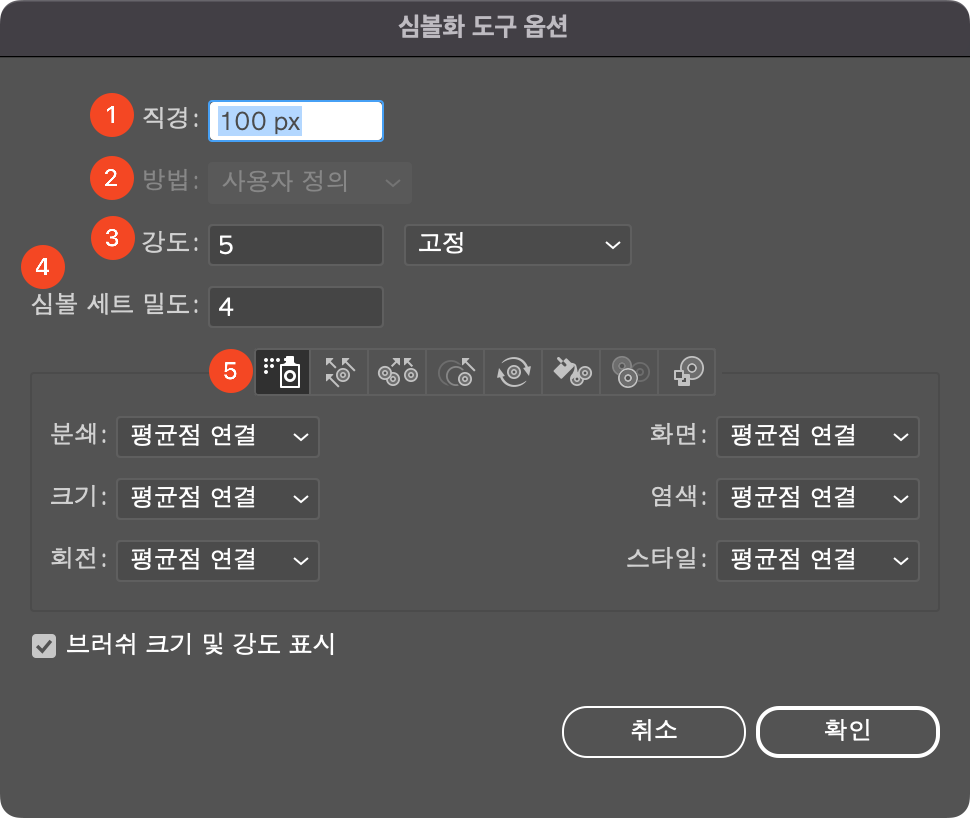The height and width of the screenshot is (818, 970).
Task: Select the Symbol Sizer tool icon
Action: (x=454, y=371)
